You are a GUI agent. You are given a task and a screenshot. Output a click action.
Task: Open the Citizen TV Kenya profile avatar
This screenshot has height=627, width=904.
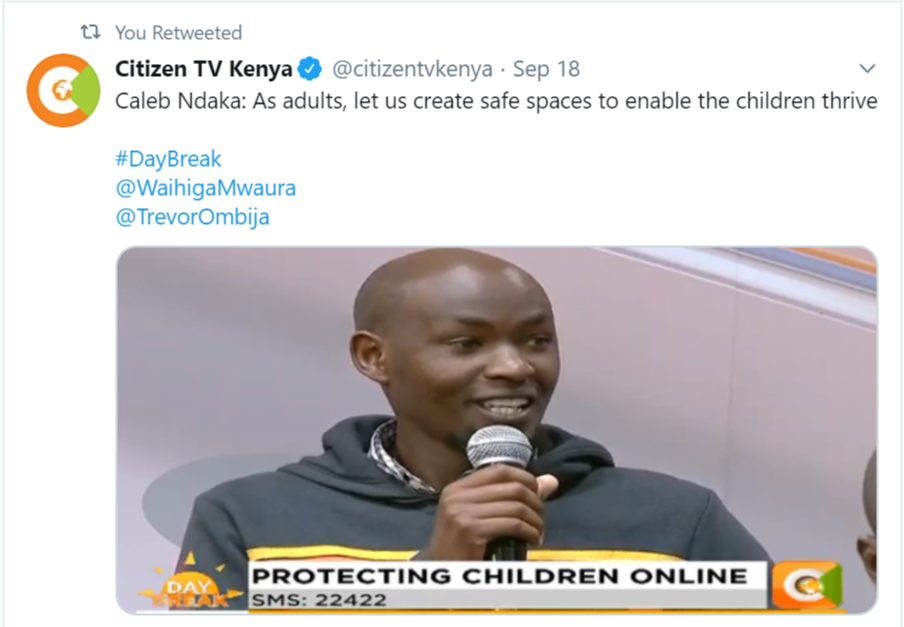pyautogui.click(x=63, y=90)
